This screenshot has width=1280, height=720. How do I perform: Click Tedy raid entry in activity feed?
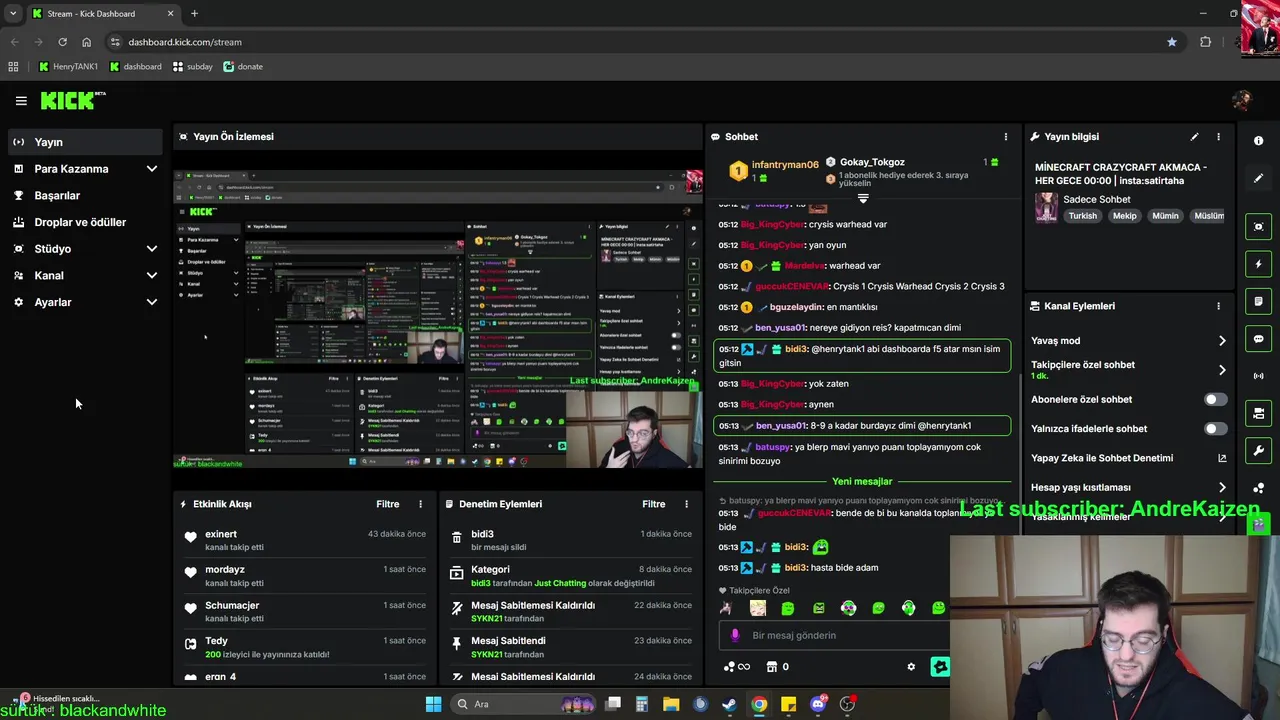tap(306, 647)
